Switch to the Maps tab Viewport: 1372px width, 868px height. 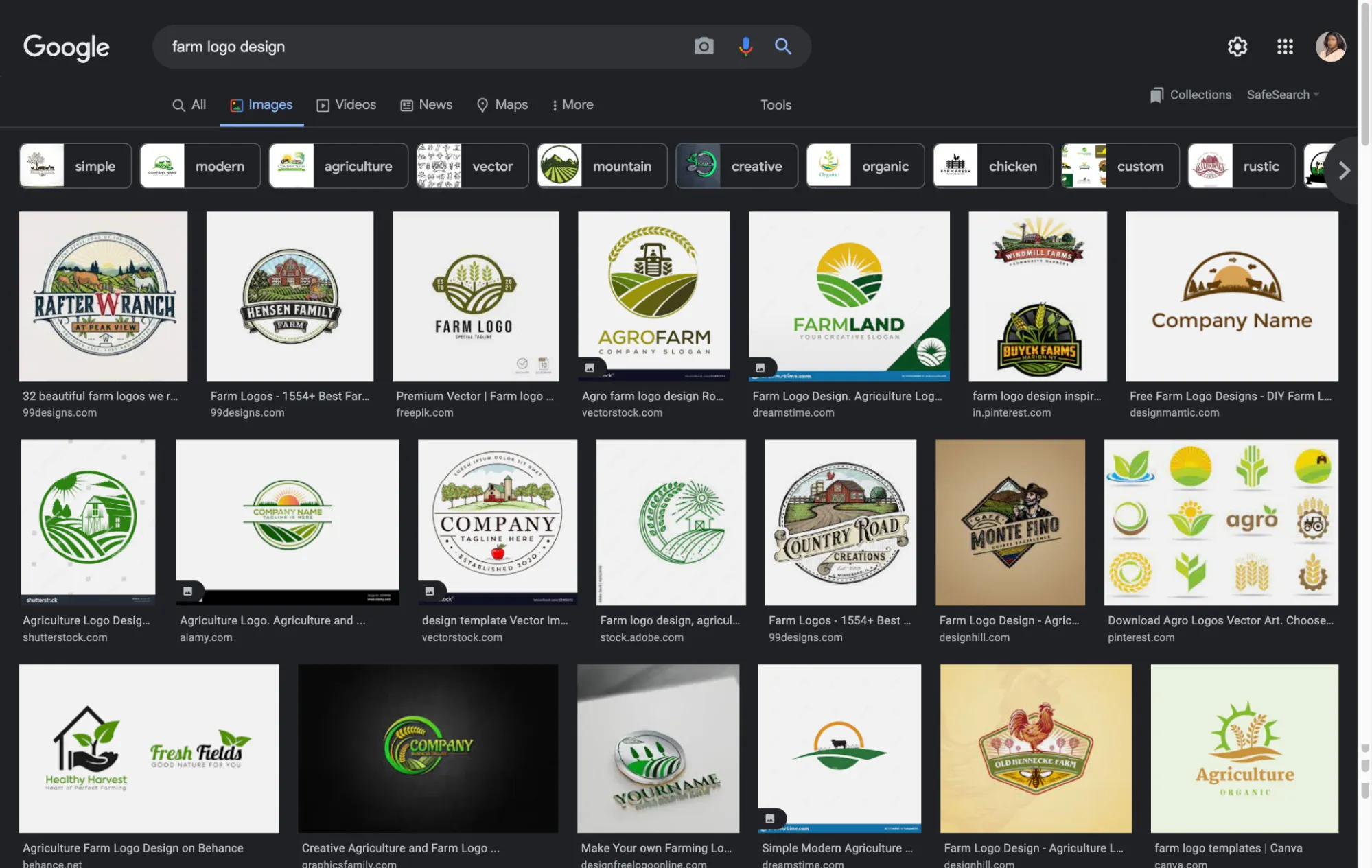(x=502, y=105)
